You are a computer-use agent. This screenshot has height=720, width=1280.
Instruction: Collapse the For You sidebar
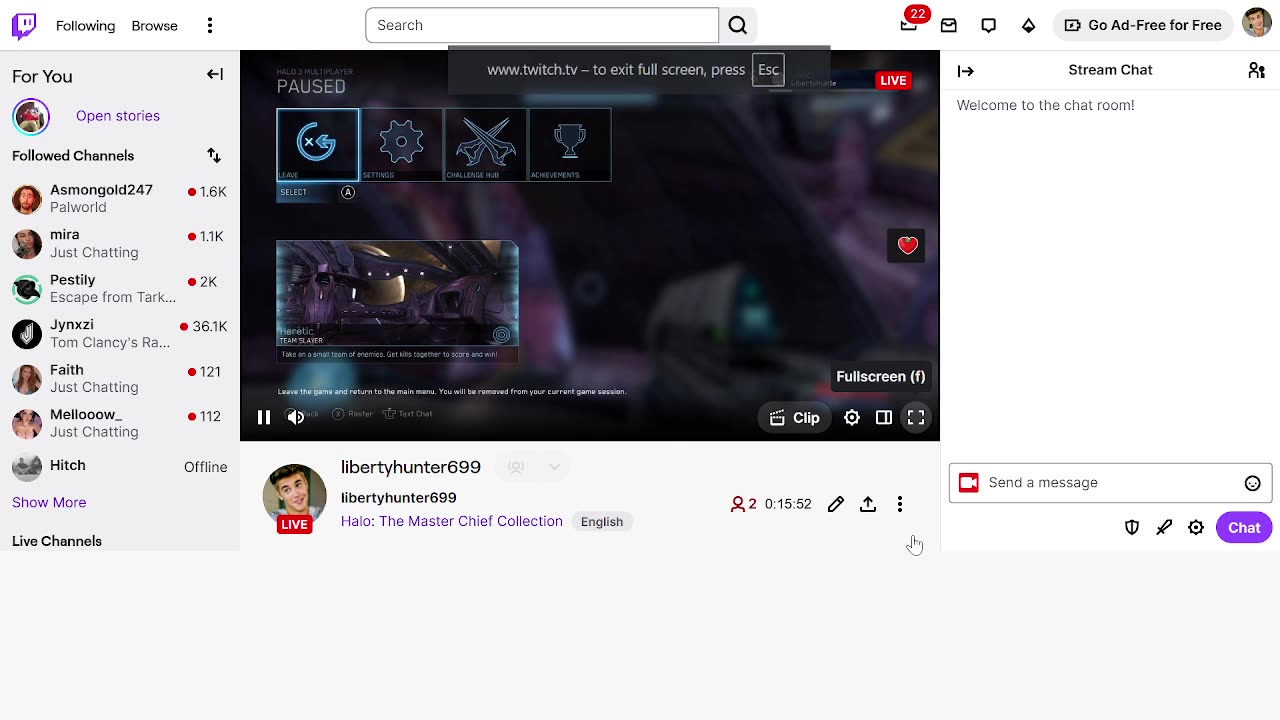(215, 74)
